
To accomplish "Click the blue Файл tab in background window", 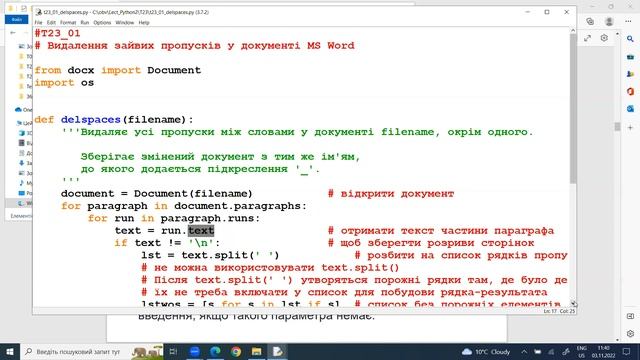I will point(17,20).
